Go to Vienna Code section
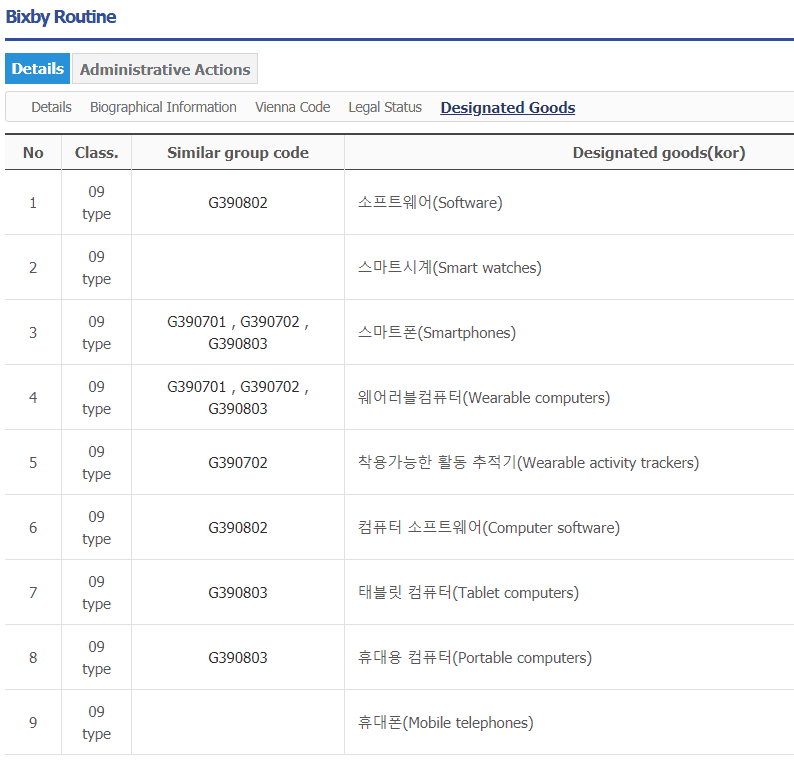This screenshot has height=766, width=794. point(292,107)
